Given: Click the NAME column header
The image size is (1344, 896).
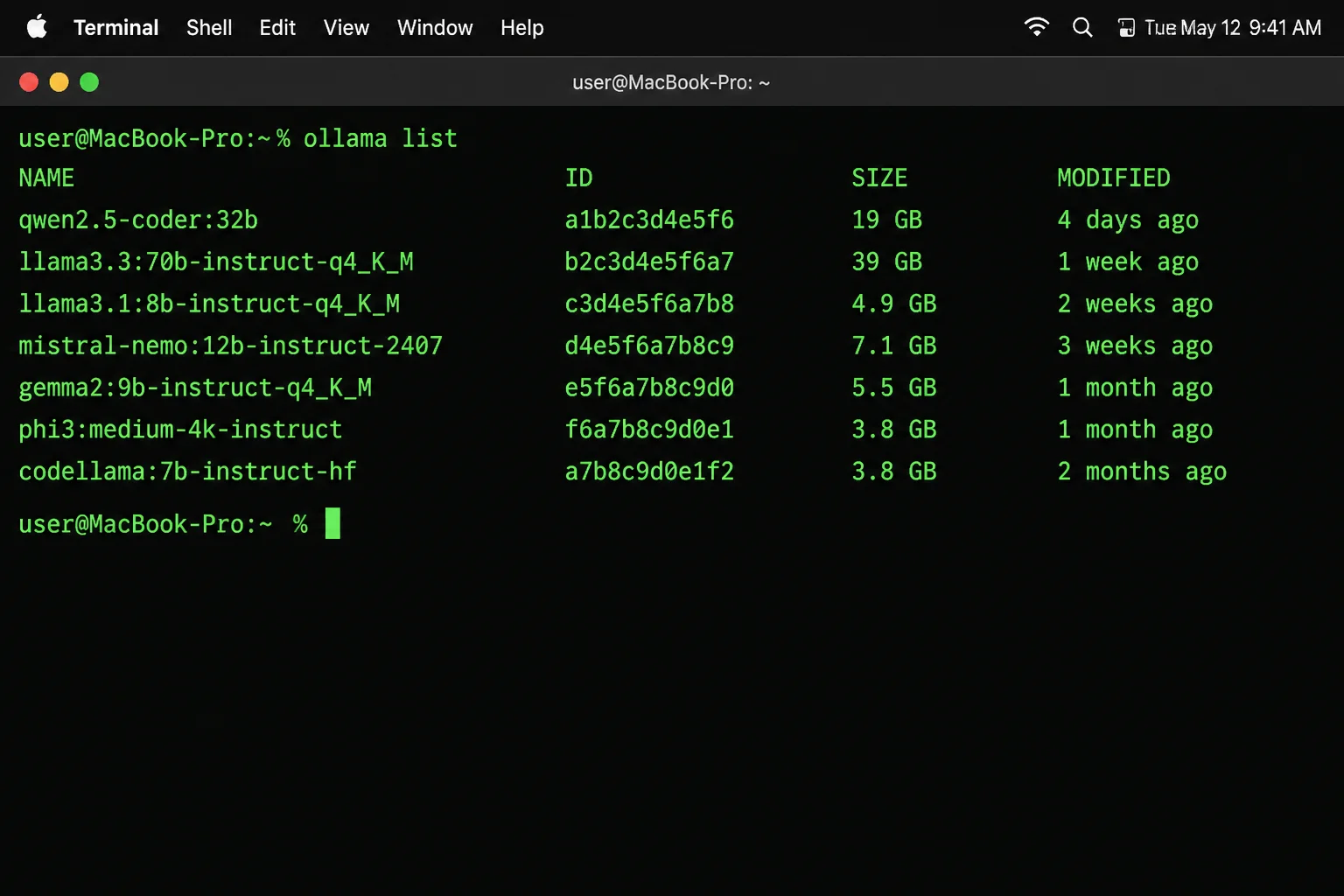Looking at the screenshot, I should (x=46, y=178).
